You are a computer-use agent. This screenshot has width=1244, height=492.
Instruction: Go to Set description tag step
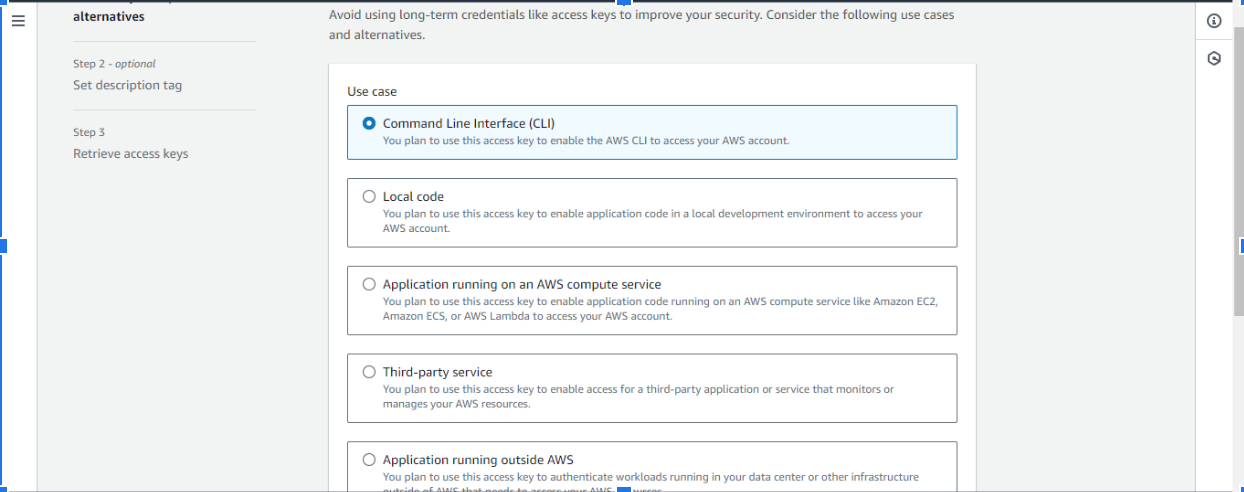coord(127,85)
